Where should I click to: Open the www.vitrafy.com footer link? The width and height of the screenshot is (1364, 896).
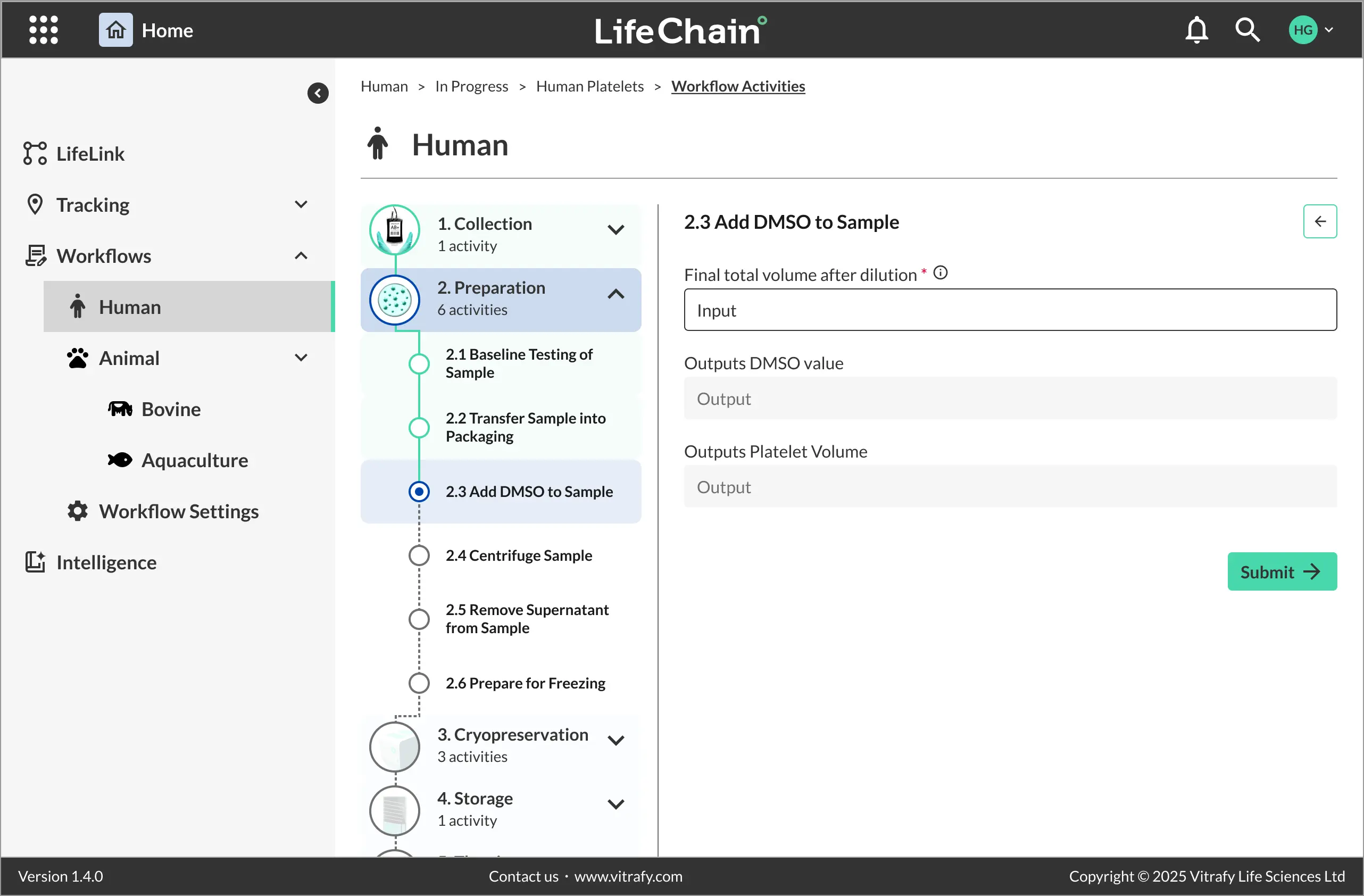628,876
